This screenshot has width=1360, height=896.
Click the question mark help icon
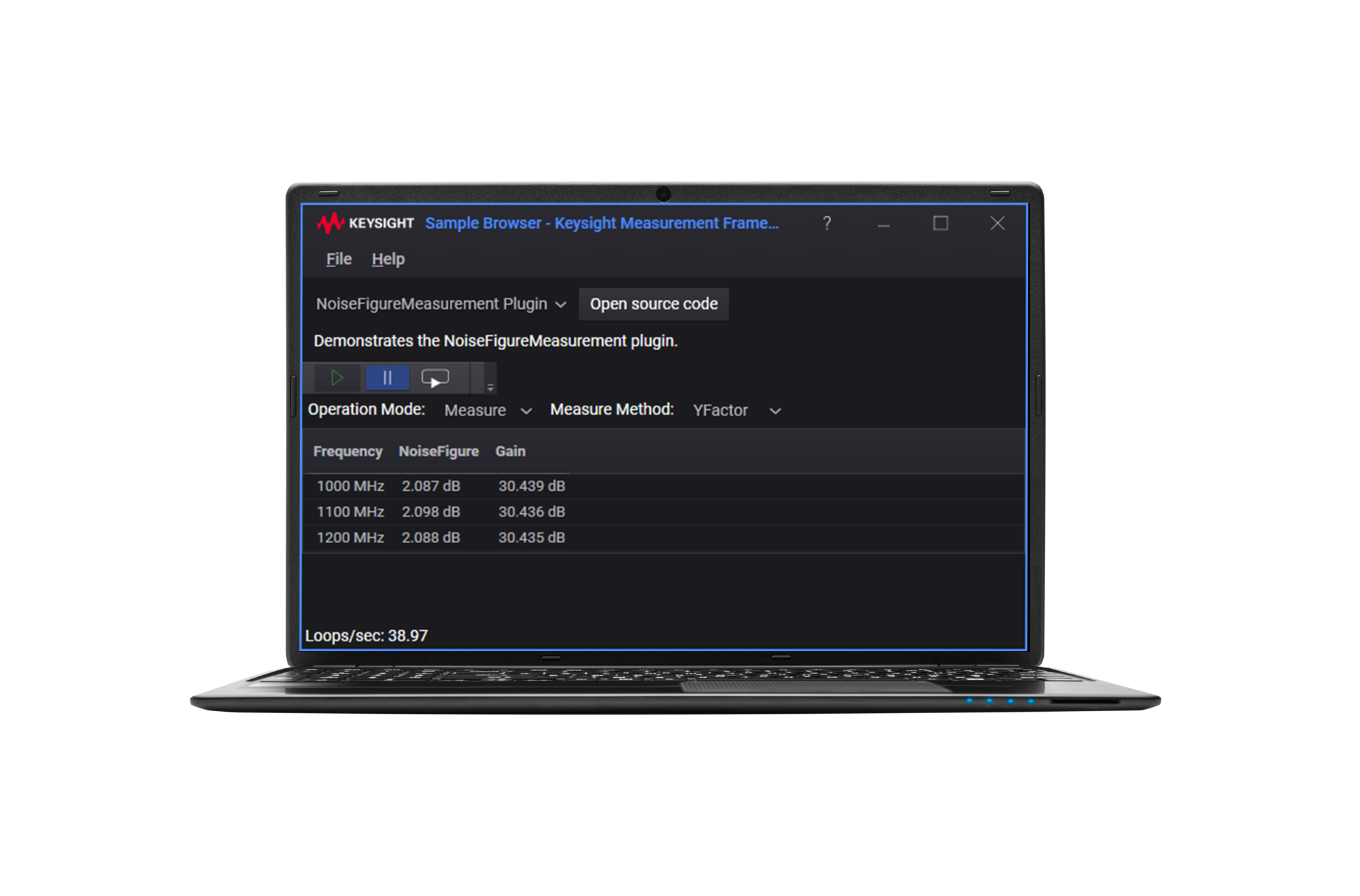827,223
